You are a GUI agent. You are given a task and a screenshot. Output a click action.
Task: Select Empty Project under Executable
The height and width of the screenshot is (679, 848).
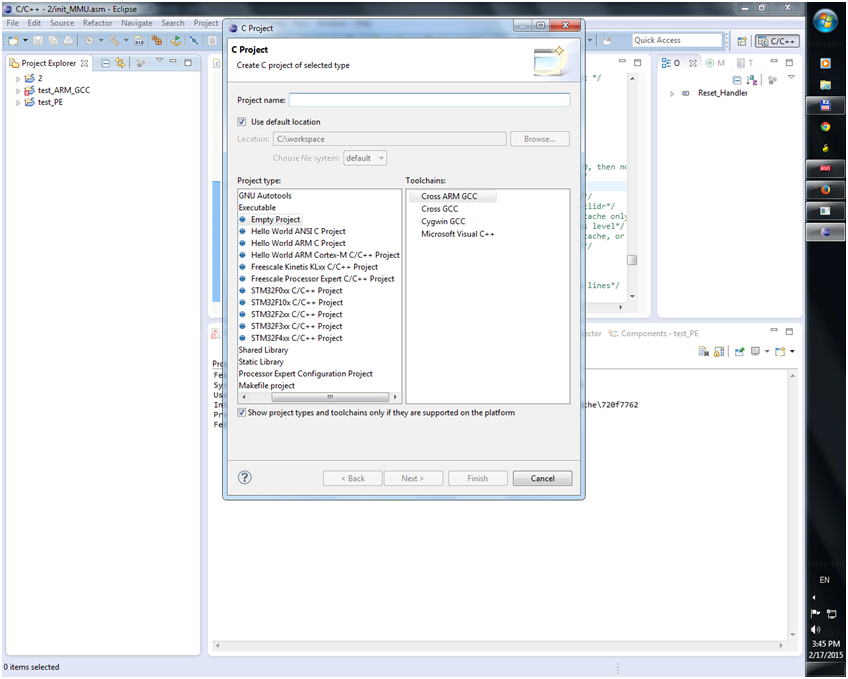point(275,219)
